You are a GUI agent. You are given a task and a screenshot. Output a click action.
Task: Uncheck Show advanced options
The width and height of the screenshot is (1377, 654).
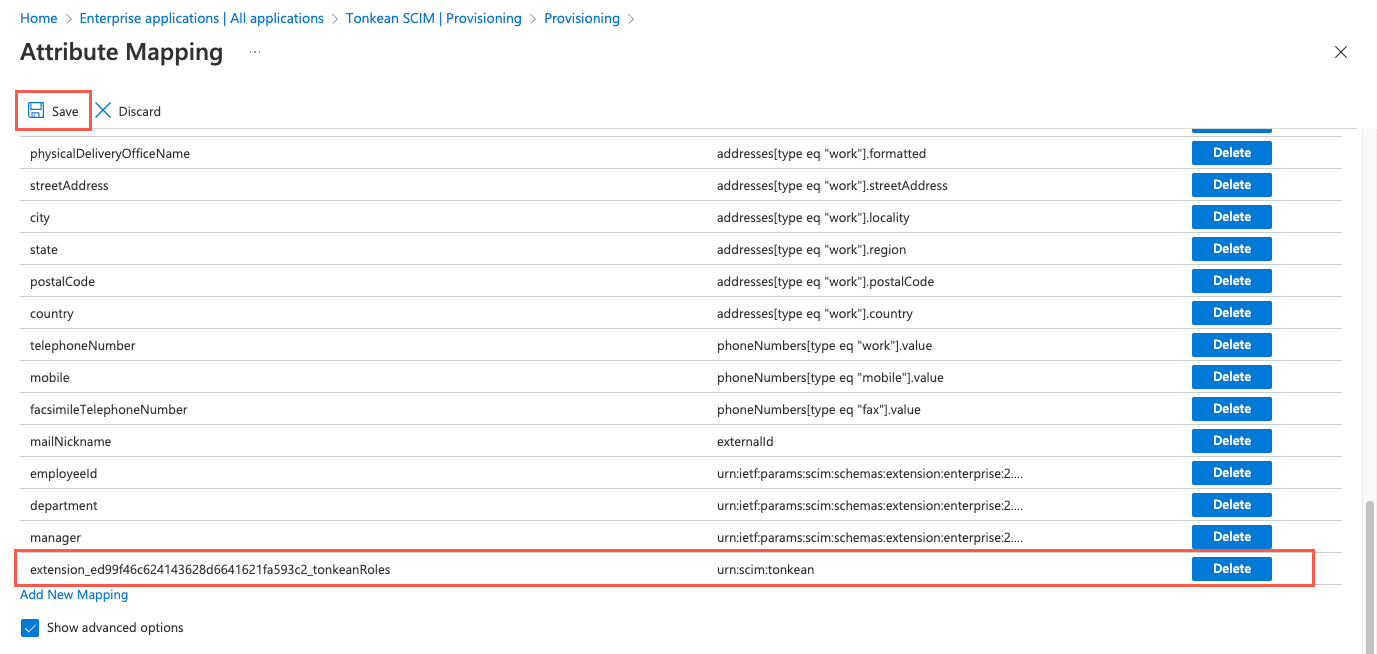[x=29, y=627]
